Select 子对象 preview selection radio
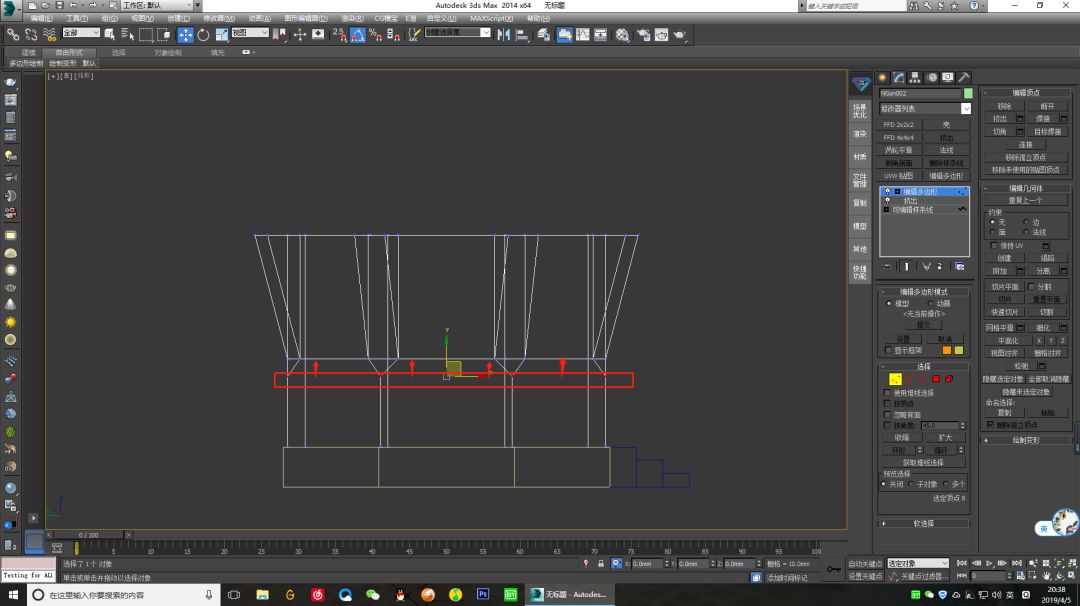 point(911,484)
